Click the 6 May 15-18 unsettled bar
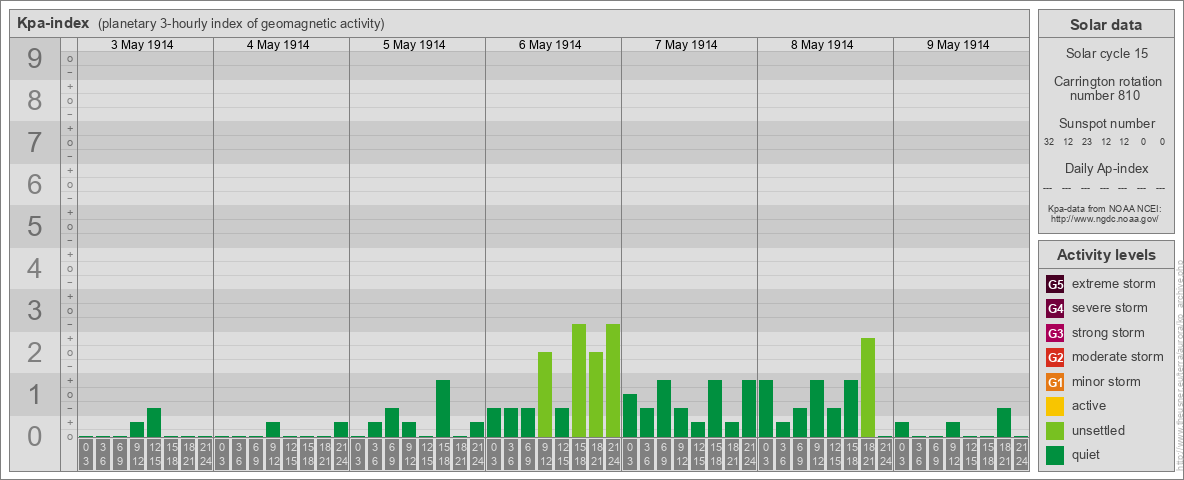 (x=579, y=380)
